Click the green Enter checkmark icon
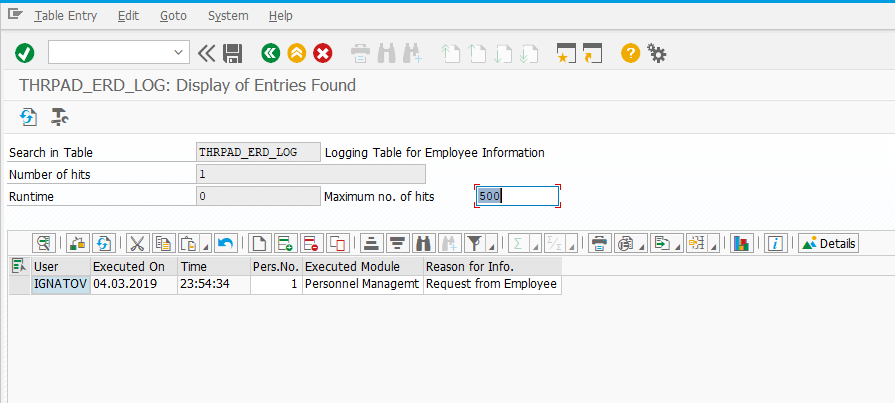The image size is (895, 403). [25, 54]
